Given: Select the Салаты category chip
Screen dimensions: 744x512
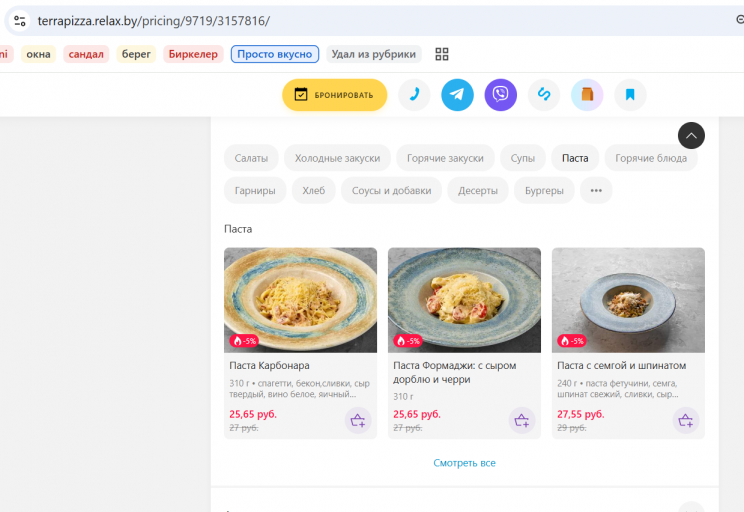Looking at the screenshot, I should click(251, 158).
